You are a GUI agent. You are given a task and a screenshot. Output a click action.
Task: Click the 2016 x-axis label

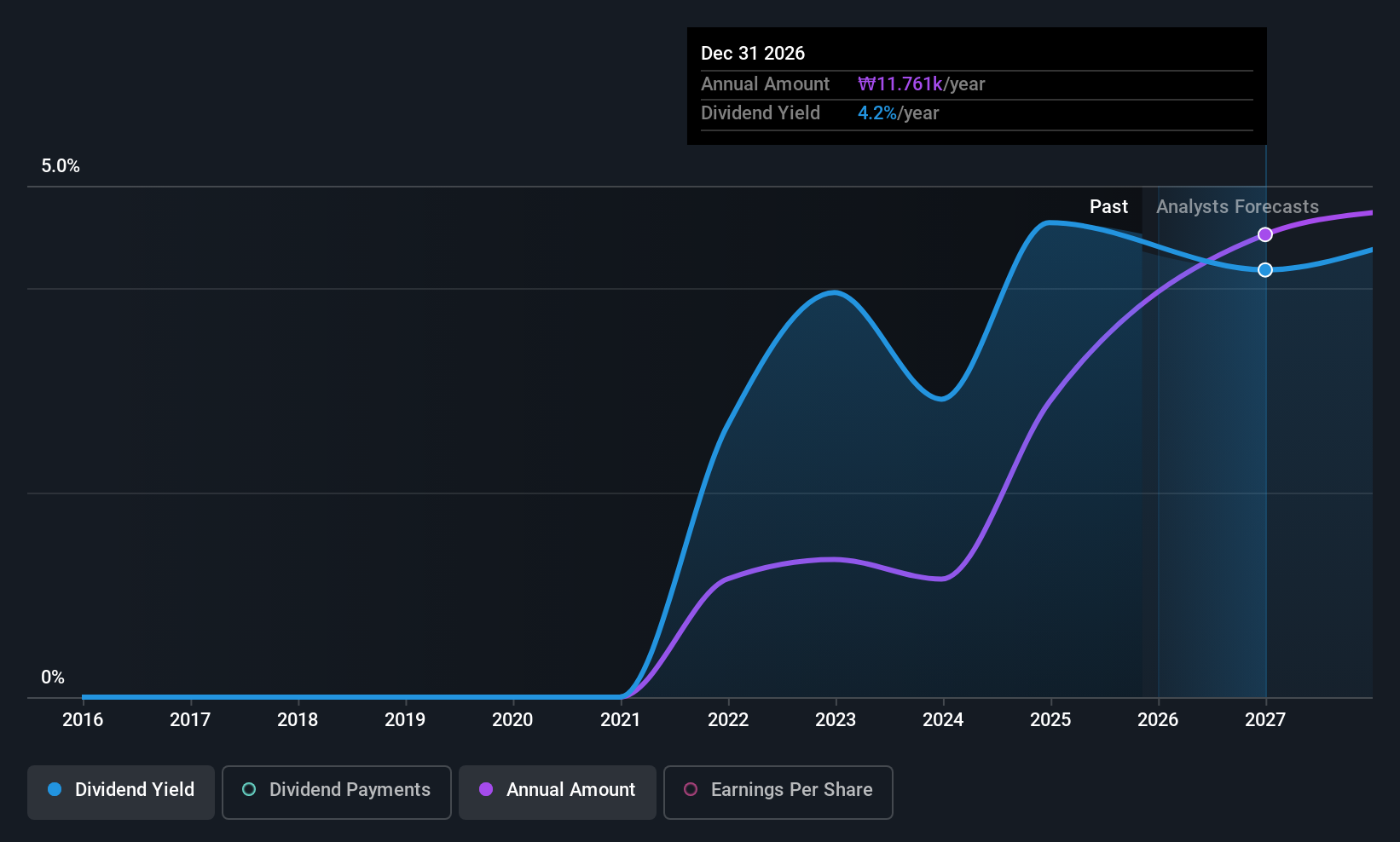(x=83, y=720)
